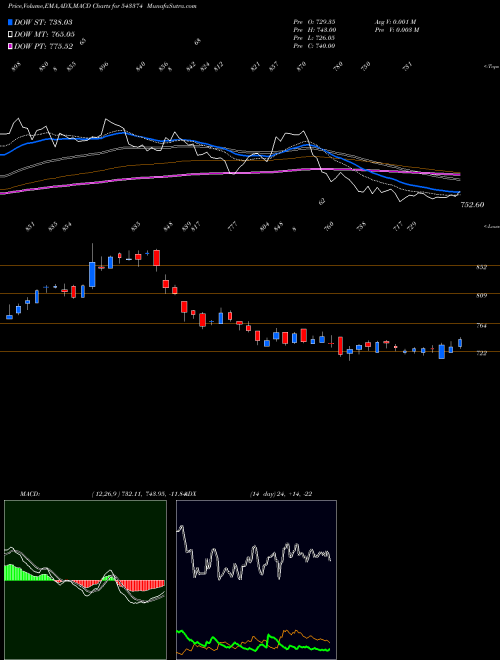Click the Pre L: 726.05 value
The width and height of the screenshot is (500, 660).
pos(314,38)
